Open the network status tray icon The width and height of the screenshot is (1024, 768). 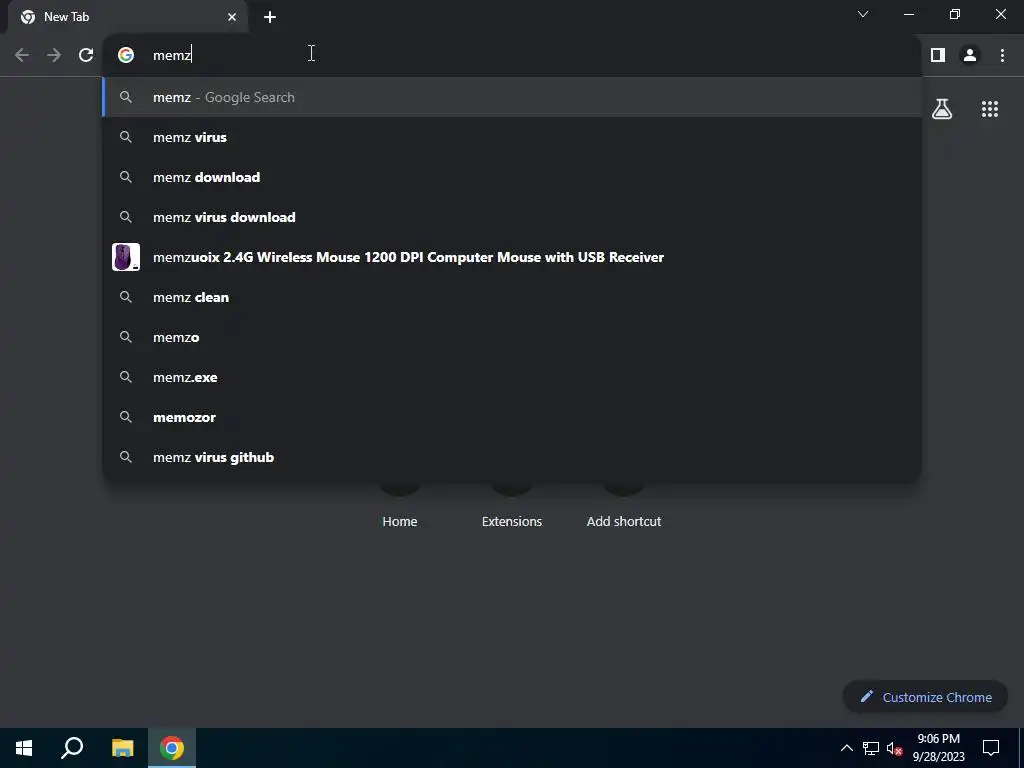pyautogui.click(x=871, y=748)
